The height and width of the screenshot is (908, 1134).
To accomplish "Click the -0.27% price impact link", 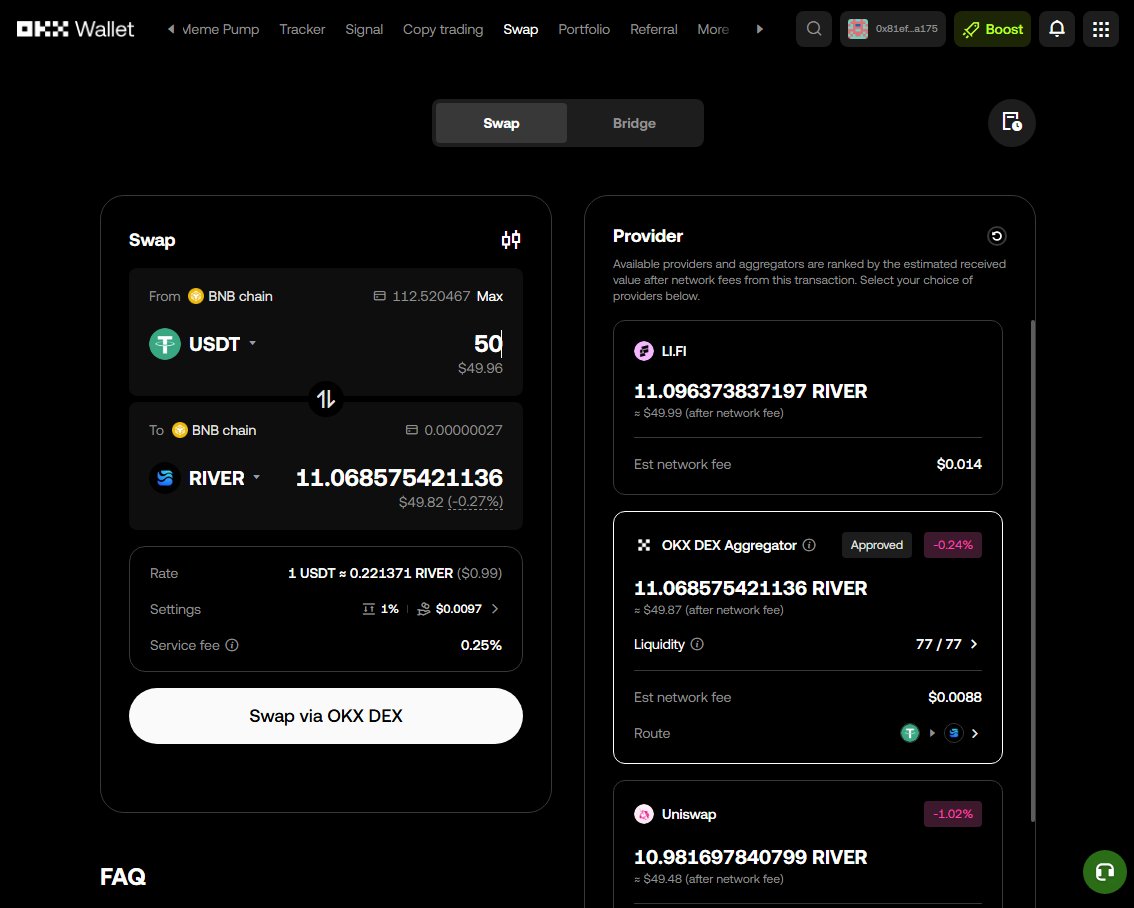I will [475, 502].
